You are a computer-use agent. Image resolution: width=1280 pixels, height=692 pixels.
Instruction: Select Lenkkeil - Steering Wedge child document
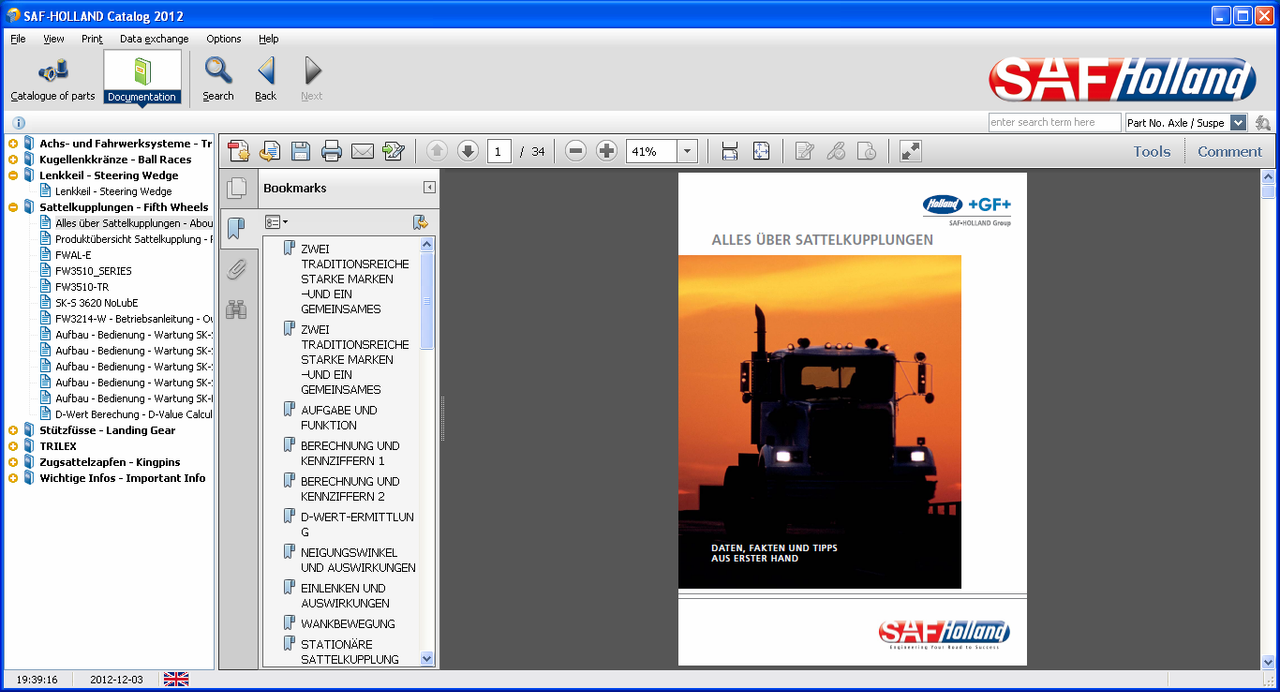click(x=113, y=191)
